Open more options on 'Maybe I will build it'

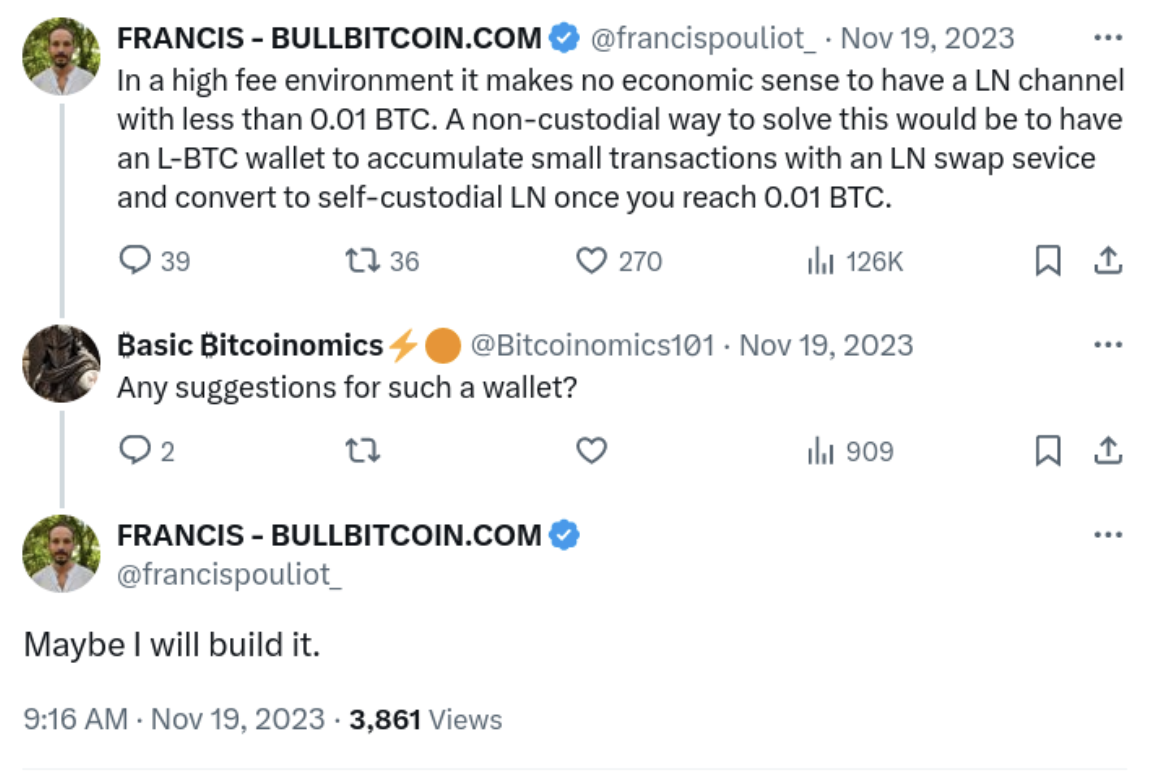point(1107,535)
